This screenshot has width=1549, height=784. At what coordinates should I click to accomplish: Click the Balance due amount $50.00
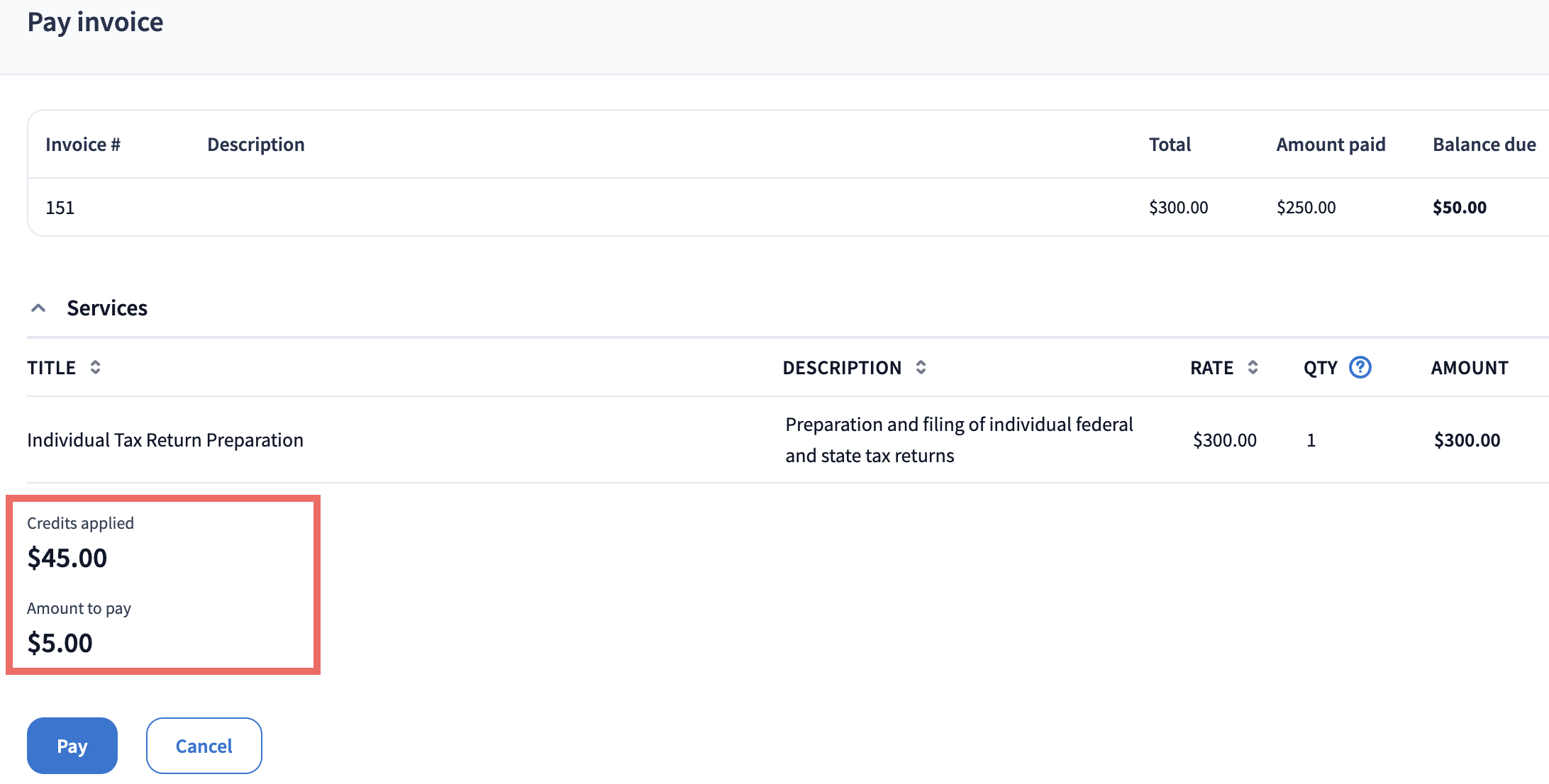(x=1459, y=208)
